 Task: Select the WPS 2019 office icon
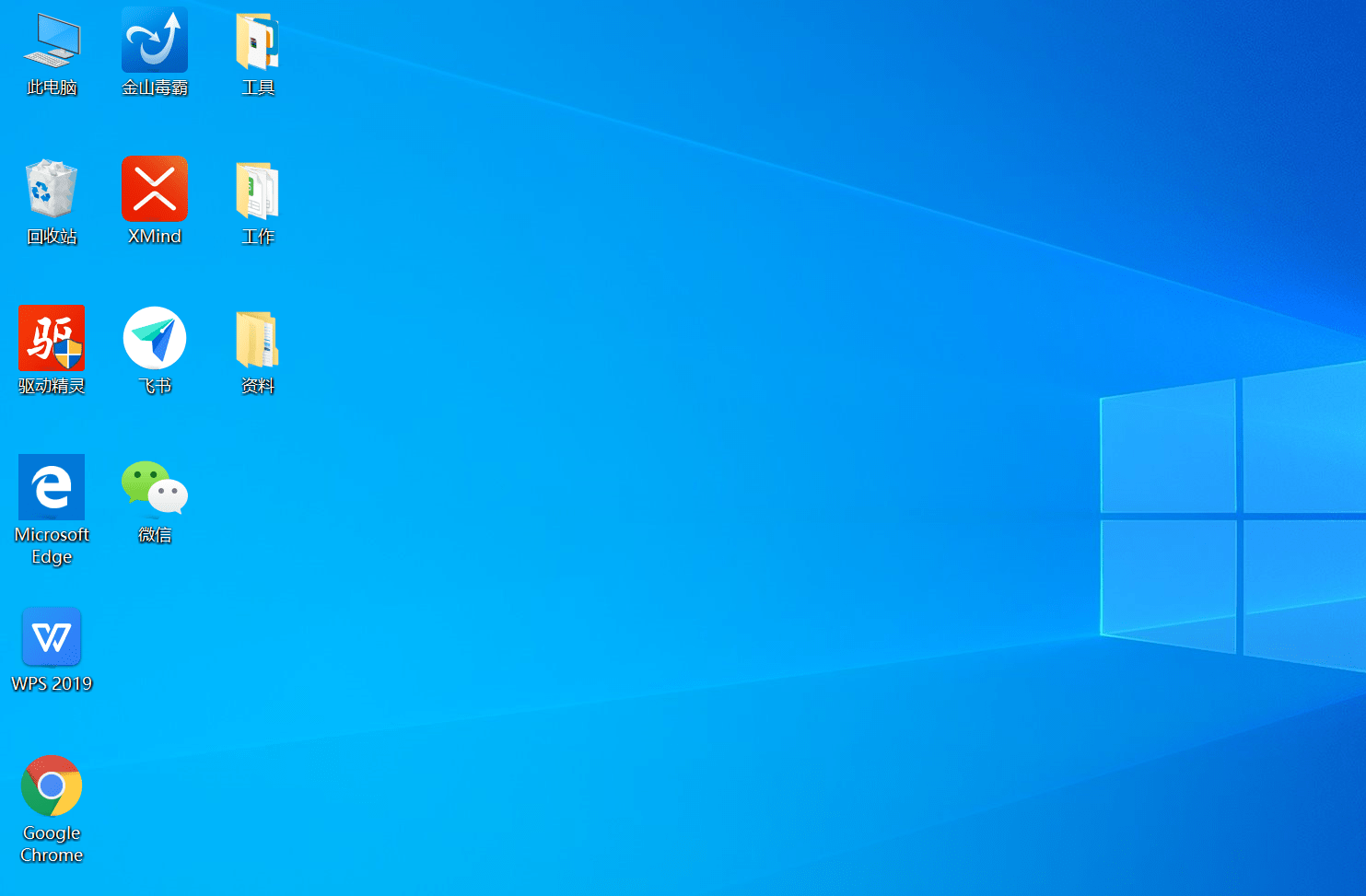coord(52,636)
